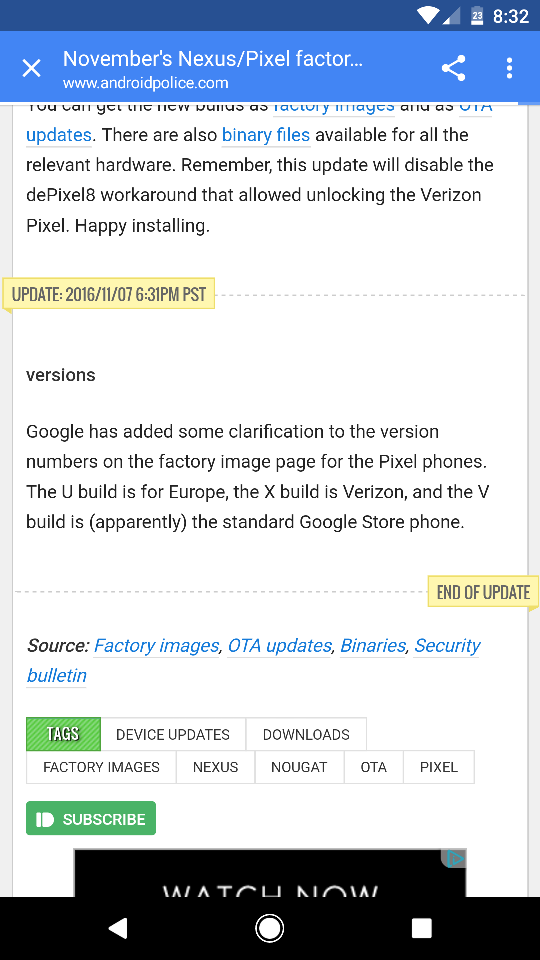Open the three-dot overflow menu
The height and width of the screenshot is (960, 540).
(509, 68)
